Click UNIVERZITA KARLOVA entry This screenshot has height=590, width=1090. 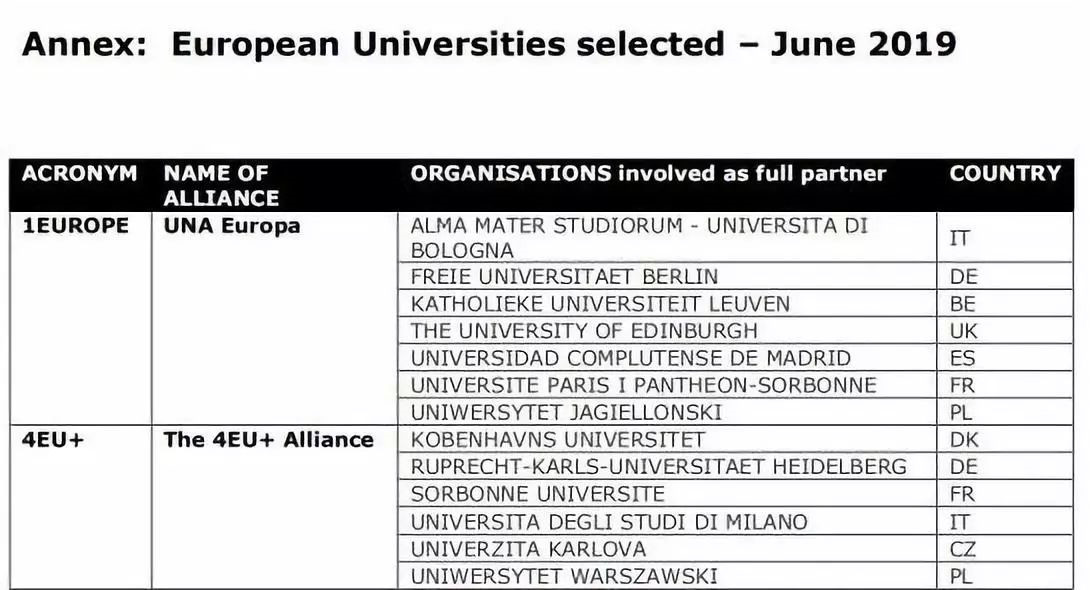coord(528,549)
